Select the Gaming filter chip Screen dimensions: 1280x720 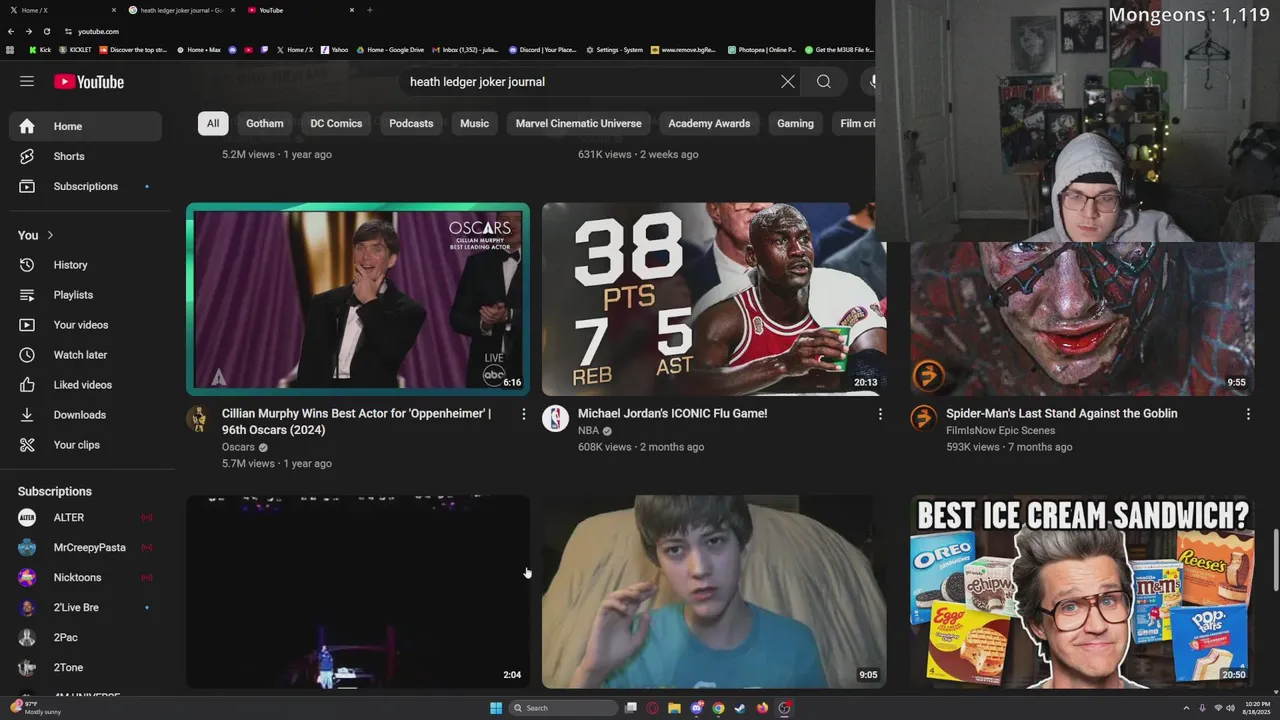click(x=795, y=124)
